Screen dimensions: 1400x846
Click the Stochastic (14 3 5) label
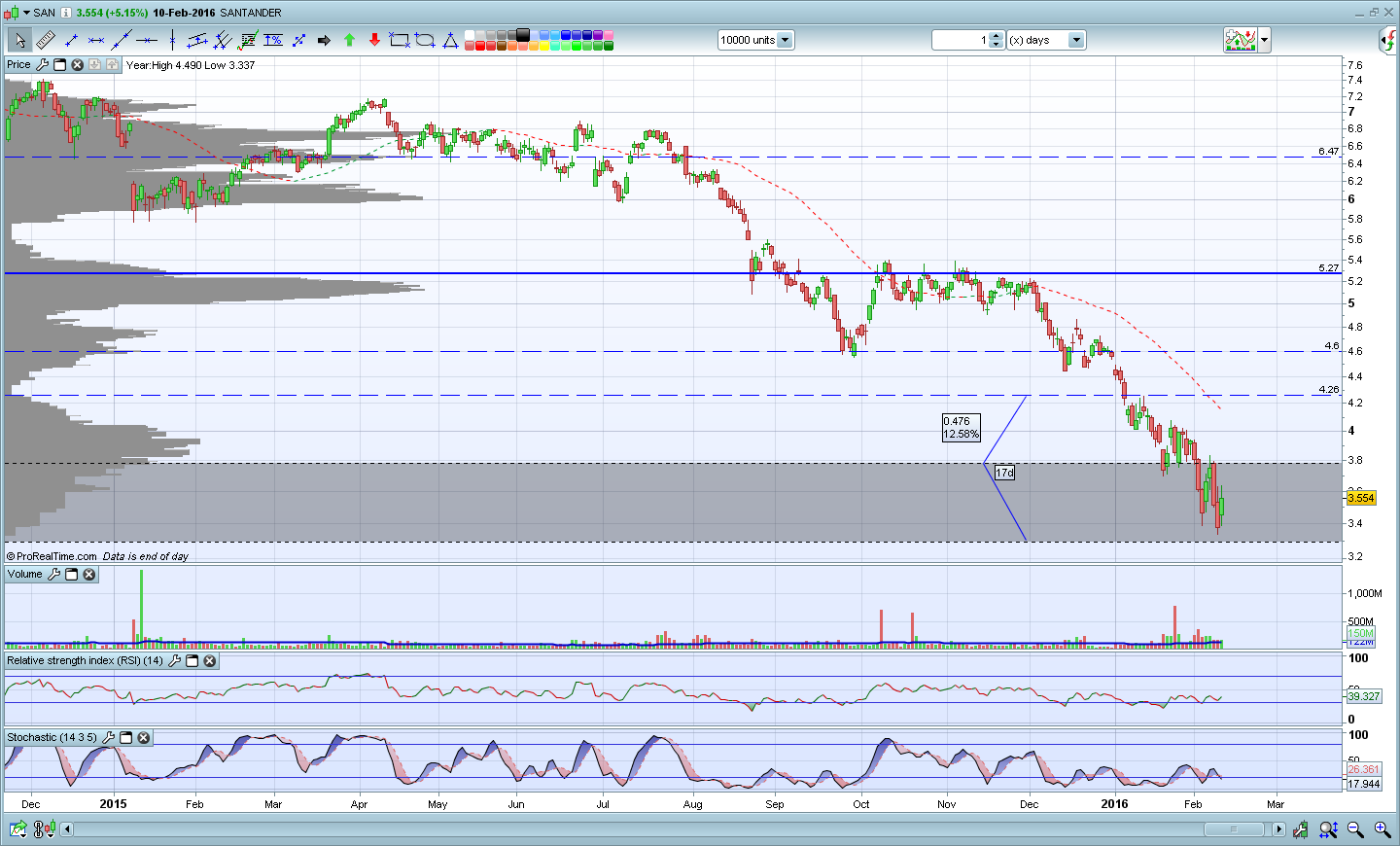[52, 737]
